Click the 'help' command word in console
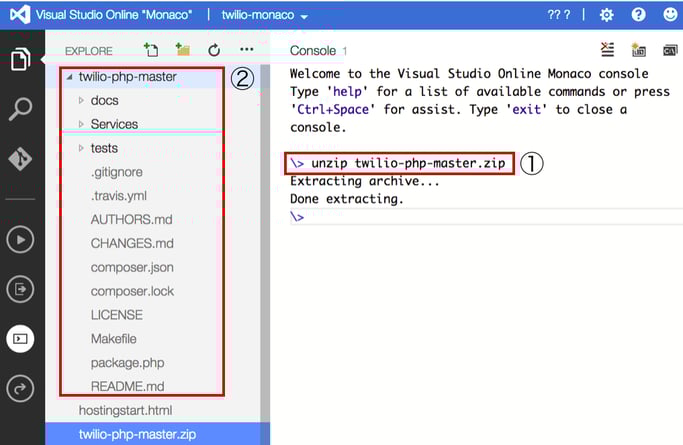Screen dimensions: 683x445 347,92
